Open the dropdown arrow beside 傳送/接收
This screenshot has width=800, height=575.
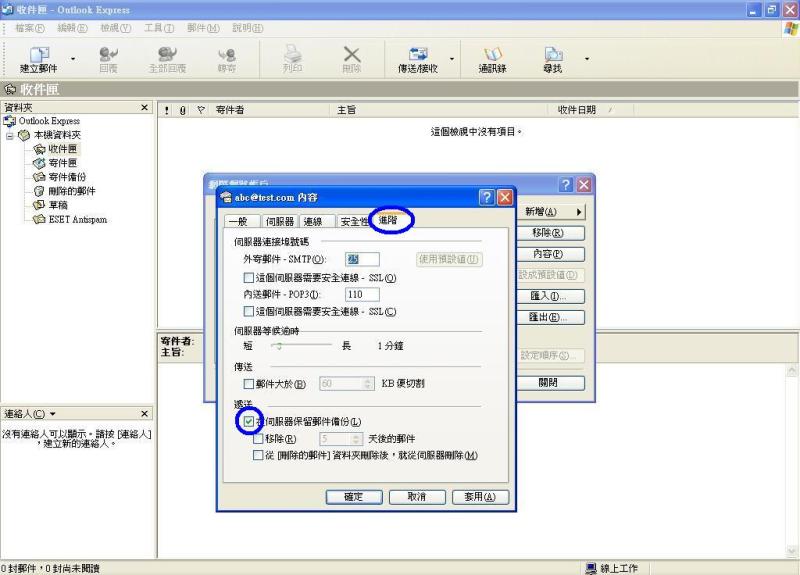(452, 59)
